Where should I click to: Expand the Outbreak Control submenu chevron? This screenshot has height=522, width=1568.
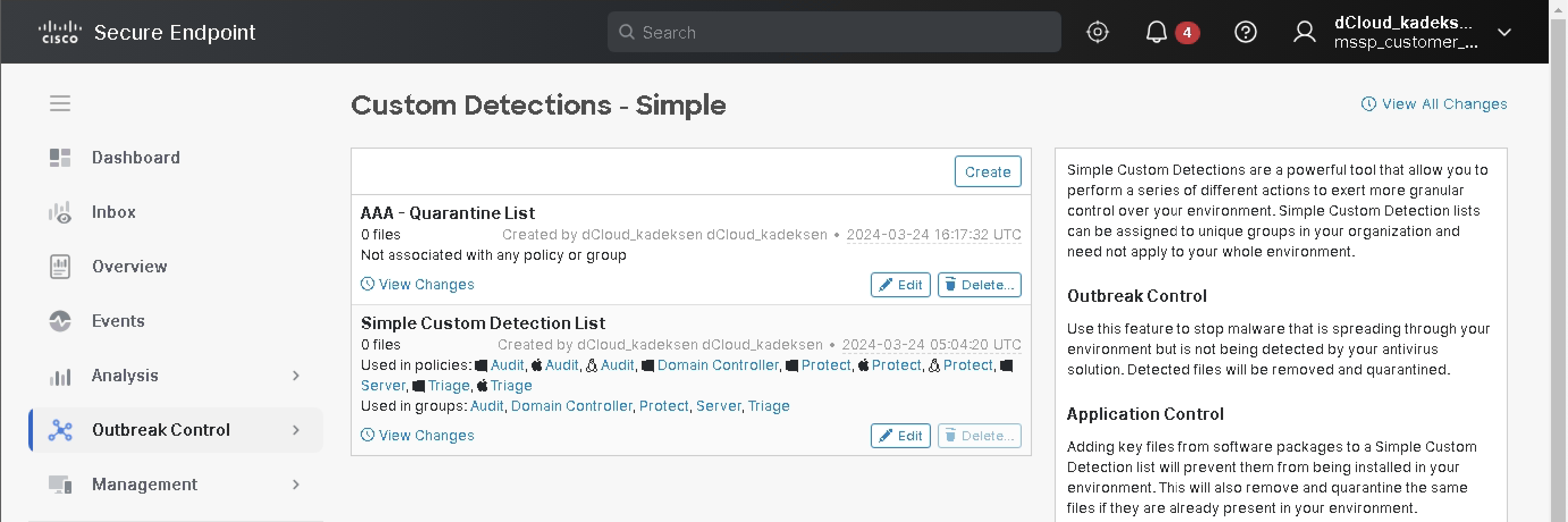(x=296, y=430)
